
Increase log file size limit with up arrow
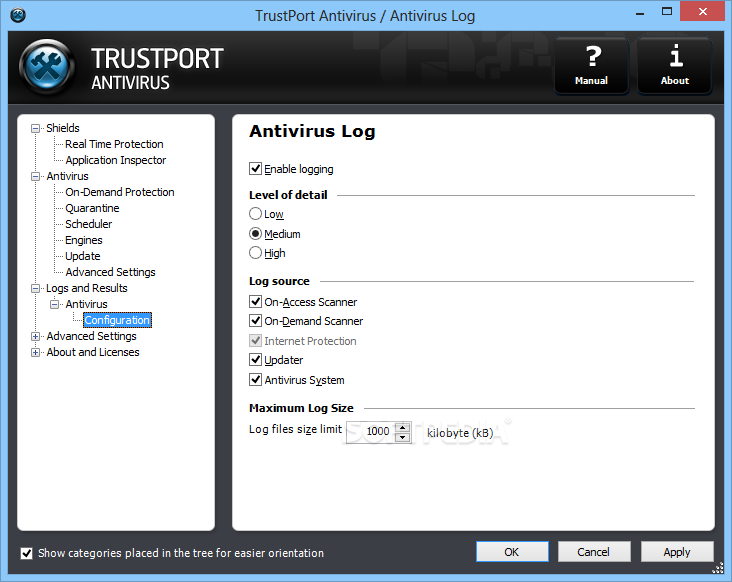click(x=402, y=427)
